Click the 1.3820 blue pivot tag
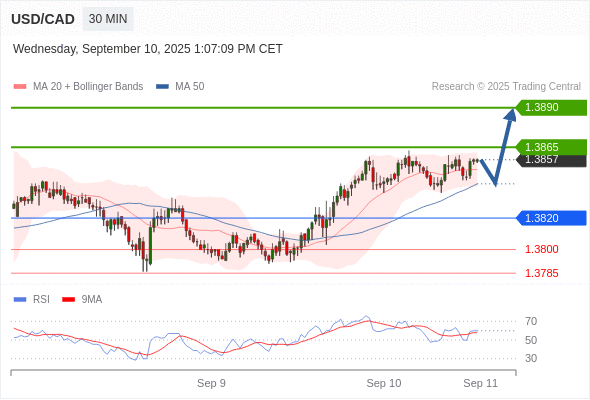 coord(551,218)
